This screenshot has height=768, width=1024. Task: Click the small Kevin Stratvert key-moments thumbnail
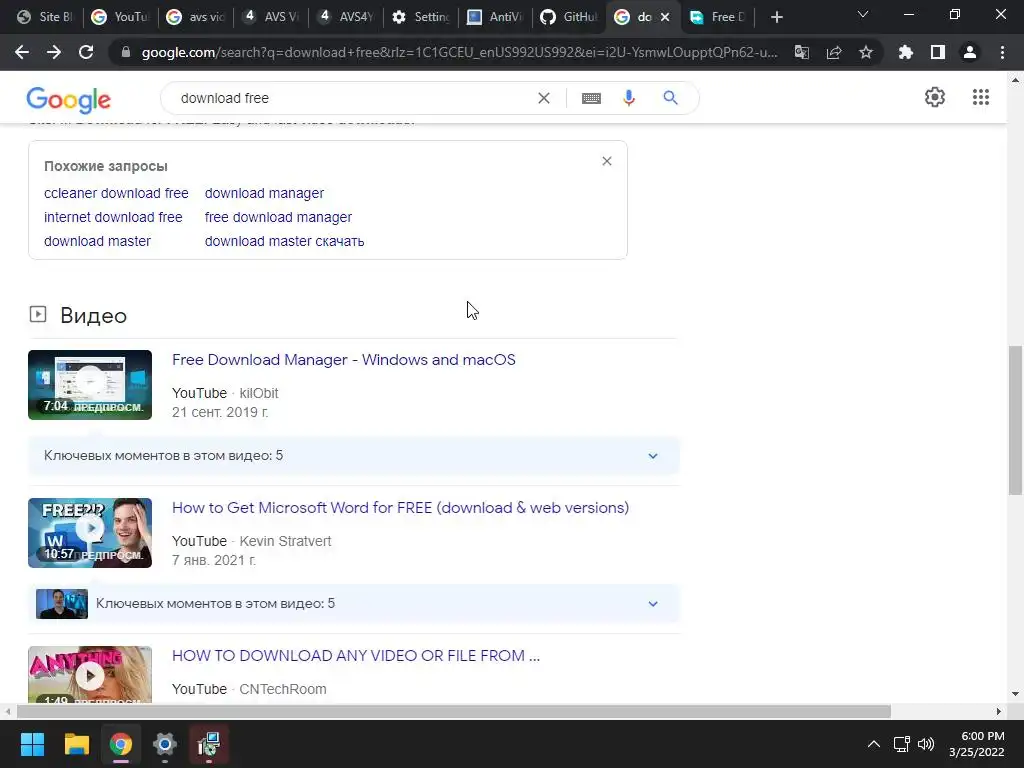pyautogui.click(x=62, y=603)
